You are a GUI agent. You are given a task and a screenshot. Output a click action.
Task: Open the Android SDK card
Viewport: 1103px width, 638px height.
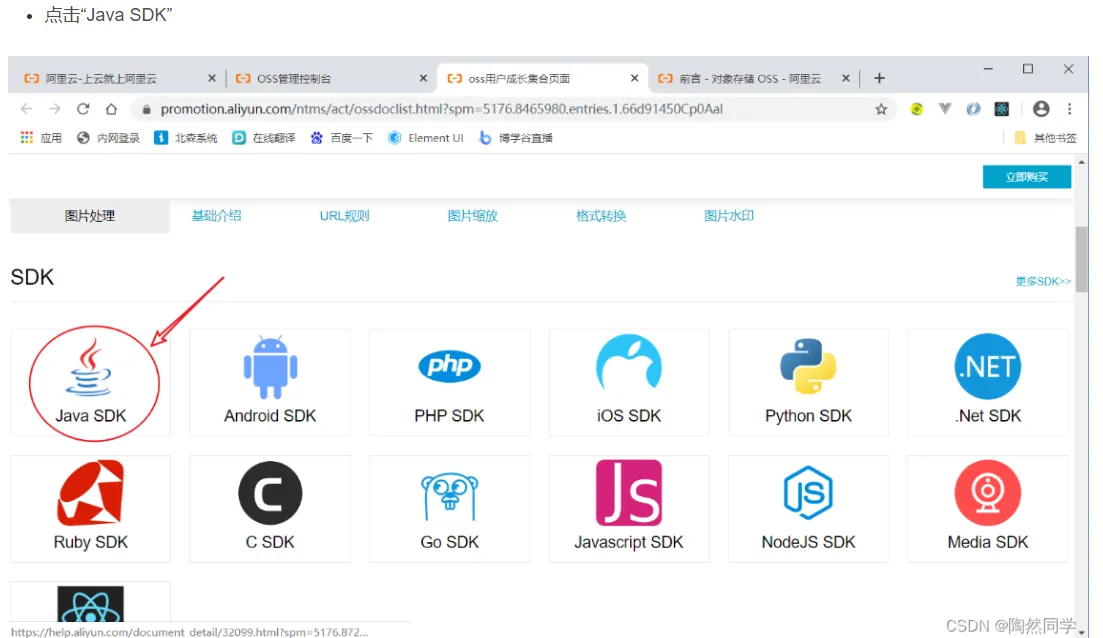tap(270, 382)
